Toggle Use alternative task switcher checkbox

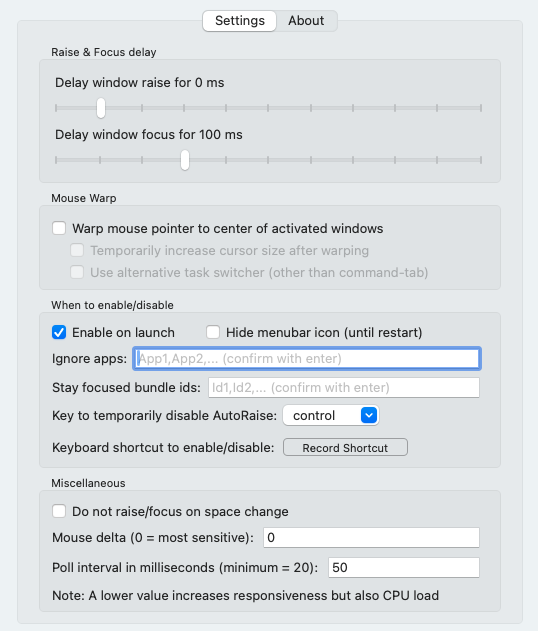(x=77, y=272)
